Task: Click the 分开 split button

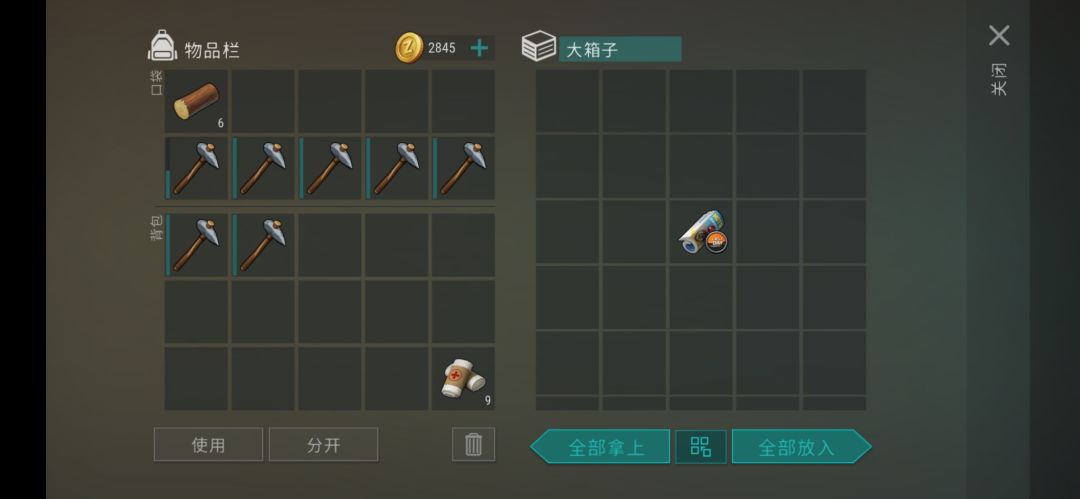Action: pyautogui.click(x=324, y=445)
